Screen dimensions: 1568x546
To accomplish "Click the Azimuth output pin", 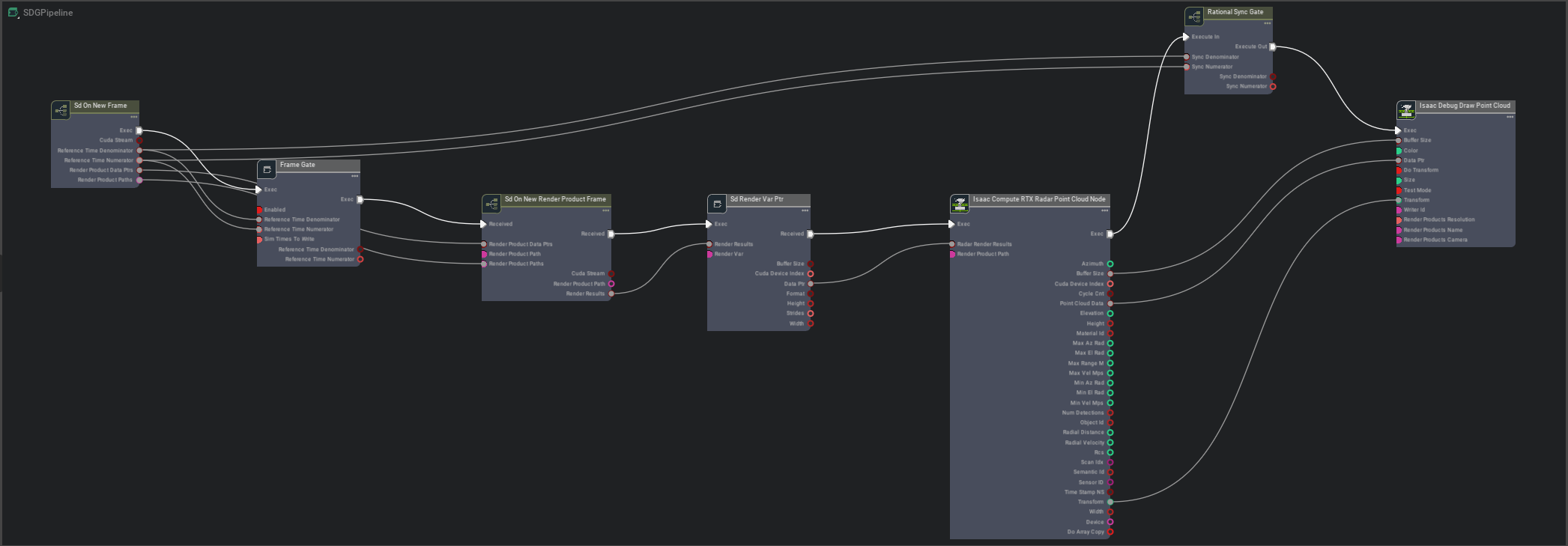I will [x=1110, y=264].
